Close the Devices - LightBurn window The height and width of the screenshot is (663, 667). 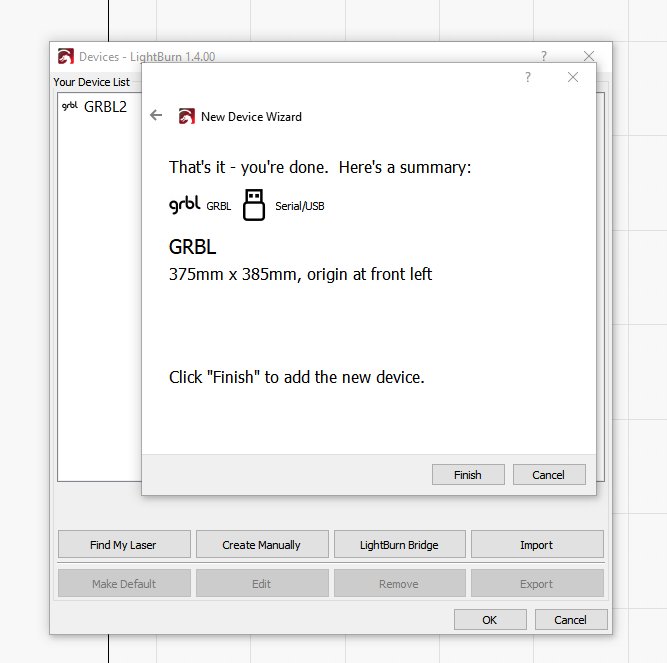tap(589, 56)
